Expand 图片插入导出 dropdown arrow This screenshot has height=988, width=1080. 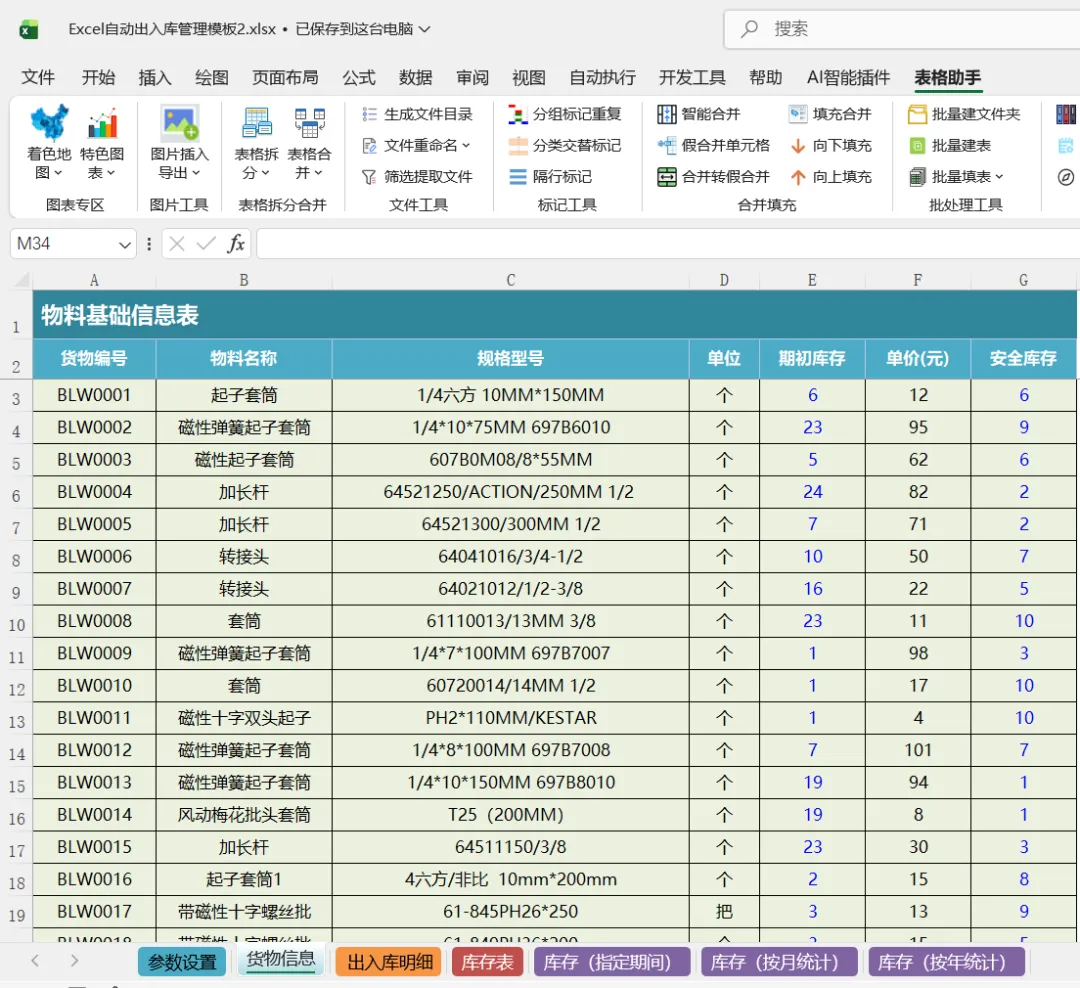(x=196, y=172)
